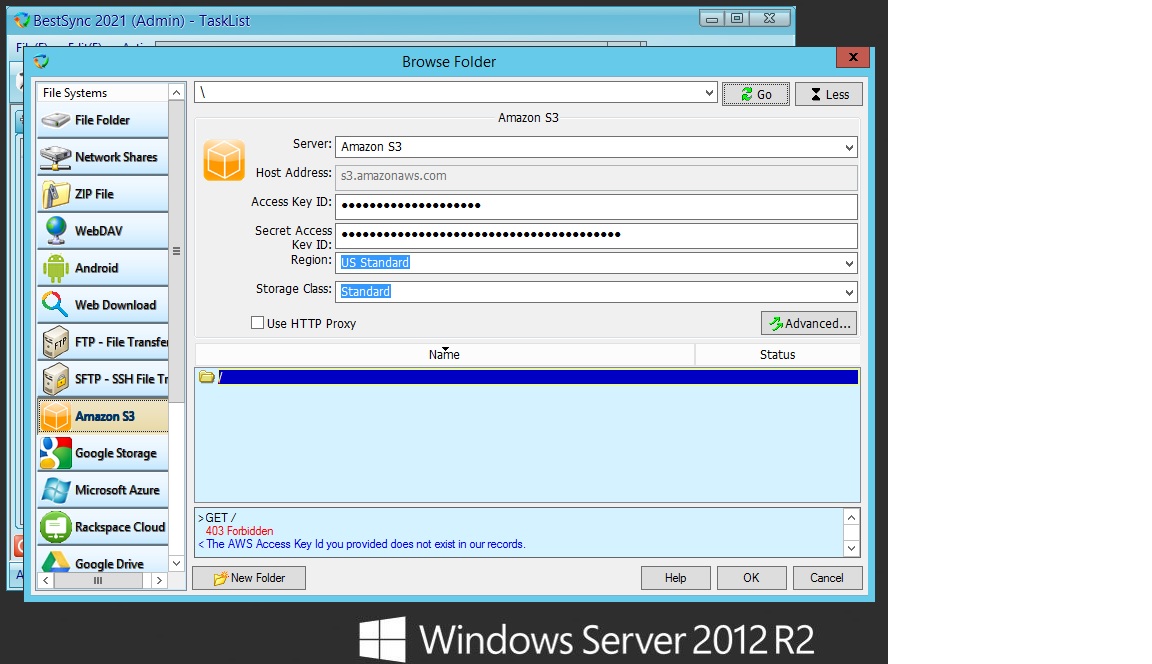The height and width of the screenshot is (664, 1152).
Task: Minimize the BestSync TaskList window
Action: (712, 18)
